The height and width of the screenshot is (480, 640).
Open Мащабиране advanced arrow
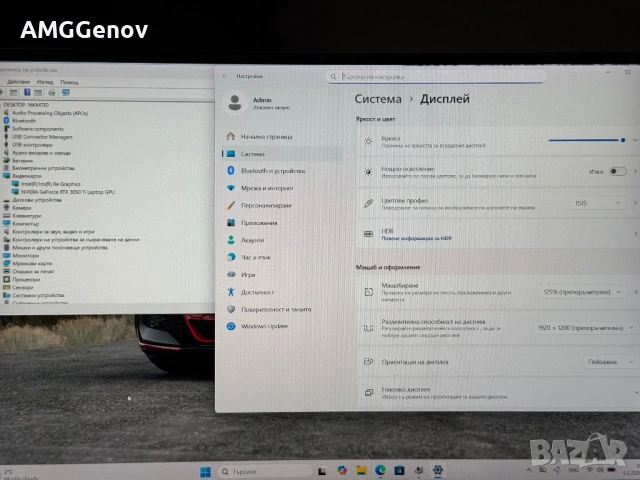tap(636, 292)
